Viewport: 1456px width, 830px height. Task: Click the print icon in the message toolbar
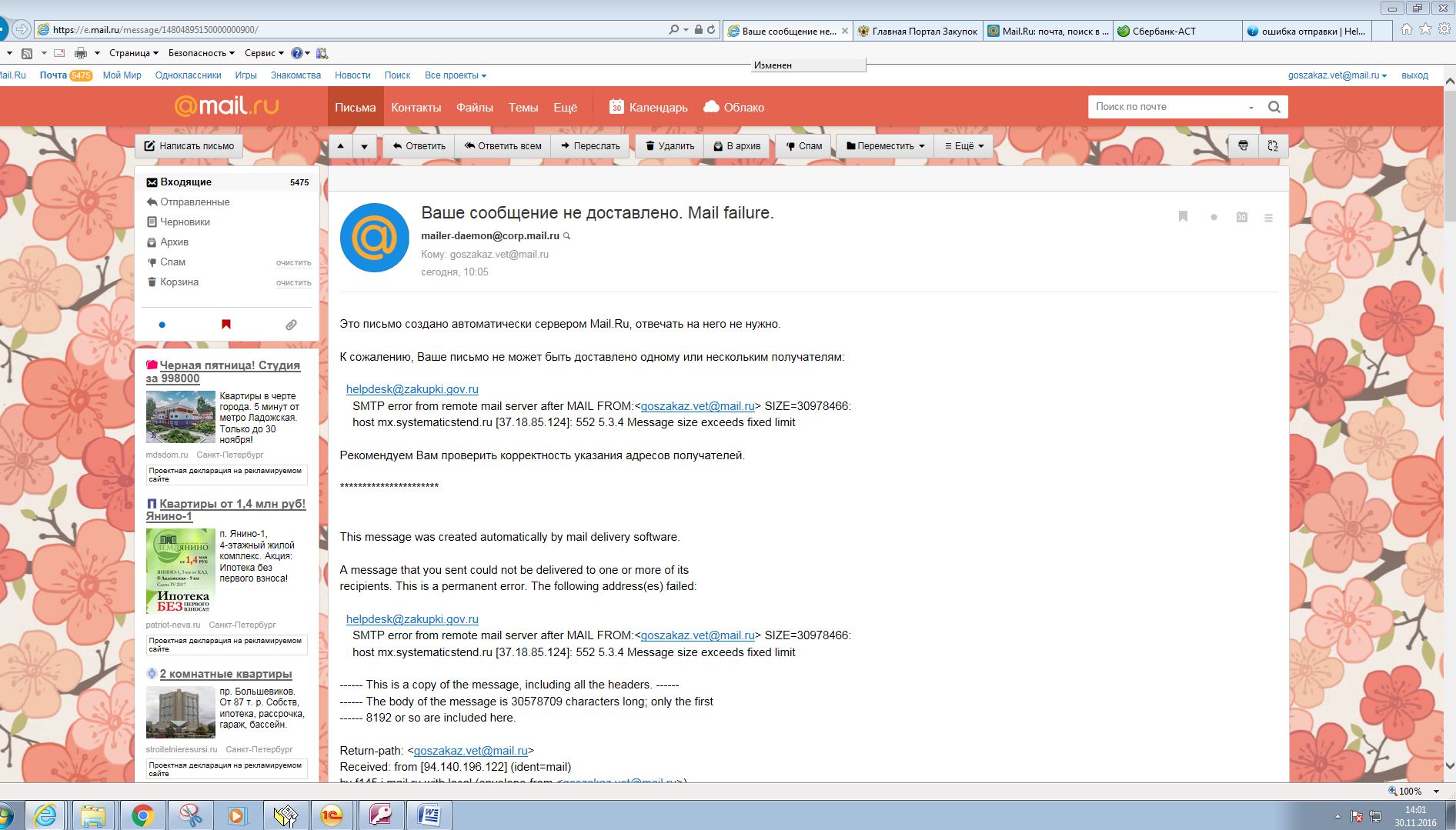click(1243, 145)
